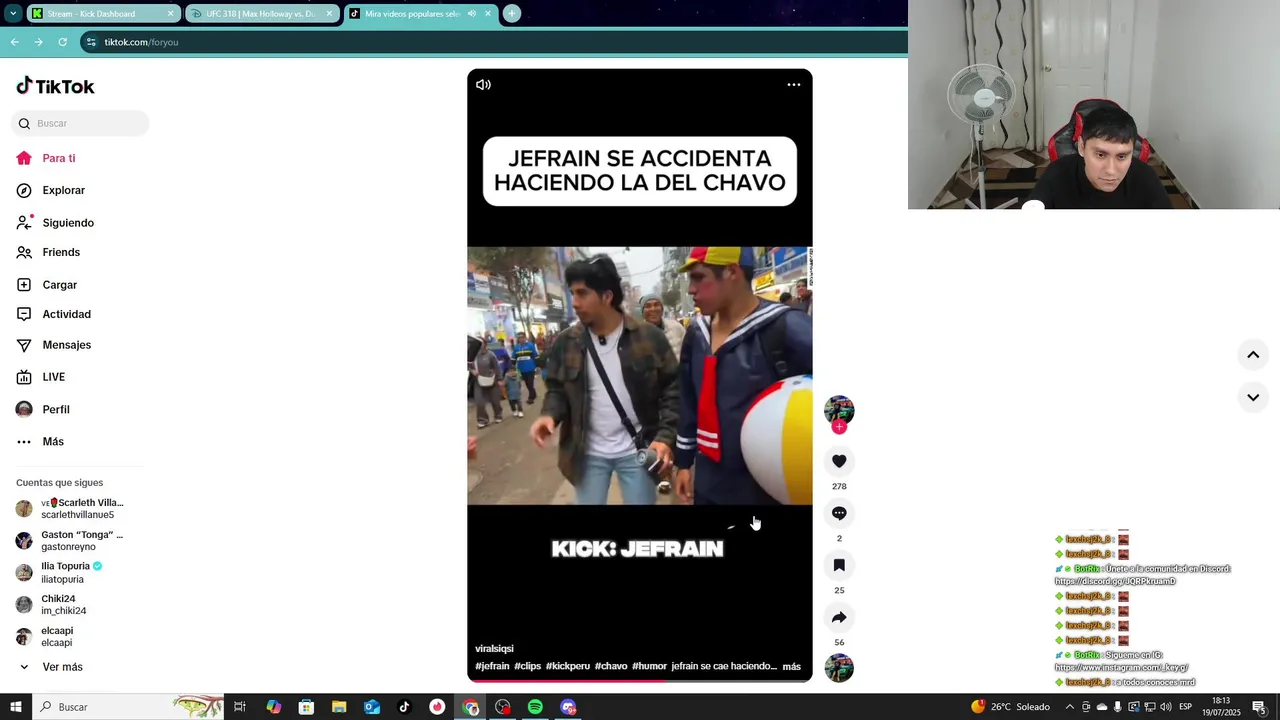Go forward in browser
The height and width of the screenshot is (720, 1280).
coord(38,42)
